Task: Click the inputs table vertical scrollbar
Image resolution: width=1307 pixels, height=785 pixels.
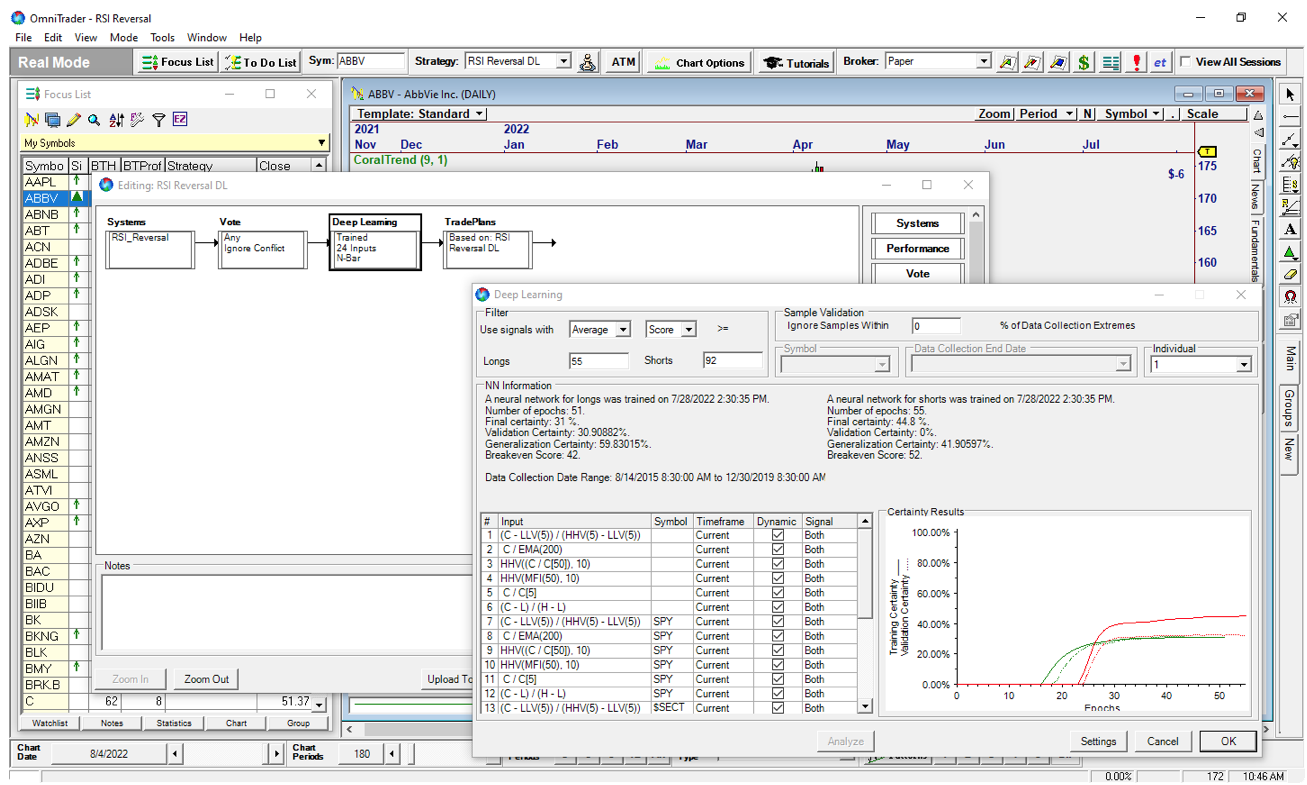Action: click(865, 614)
